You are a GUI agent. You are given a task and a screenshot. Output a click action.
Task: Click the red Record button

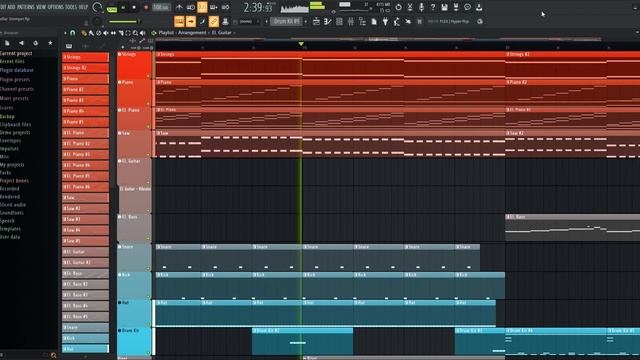146,7
